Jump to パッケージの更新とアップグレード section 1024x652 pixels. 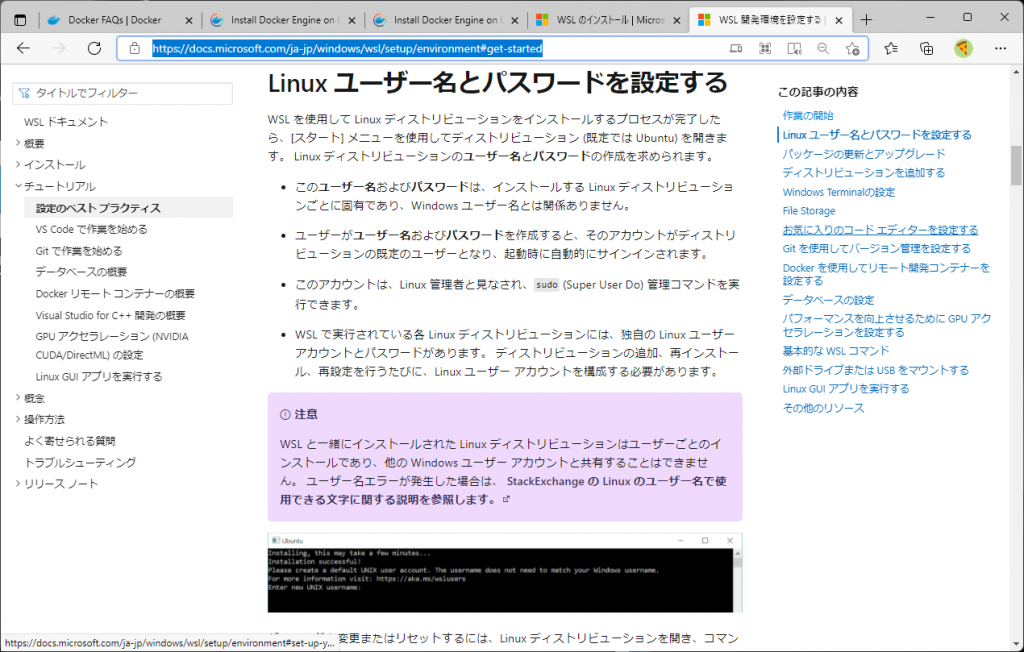(x=864, y=154)
